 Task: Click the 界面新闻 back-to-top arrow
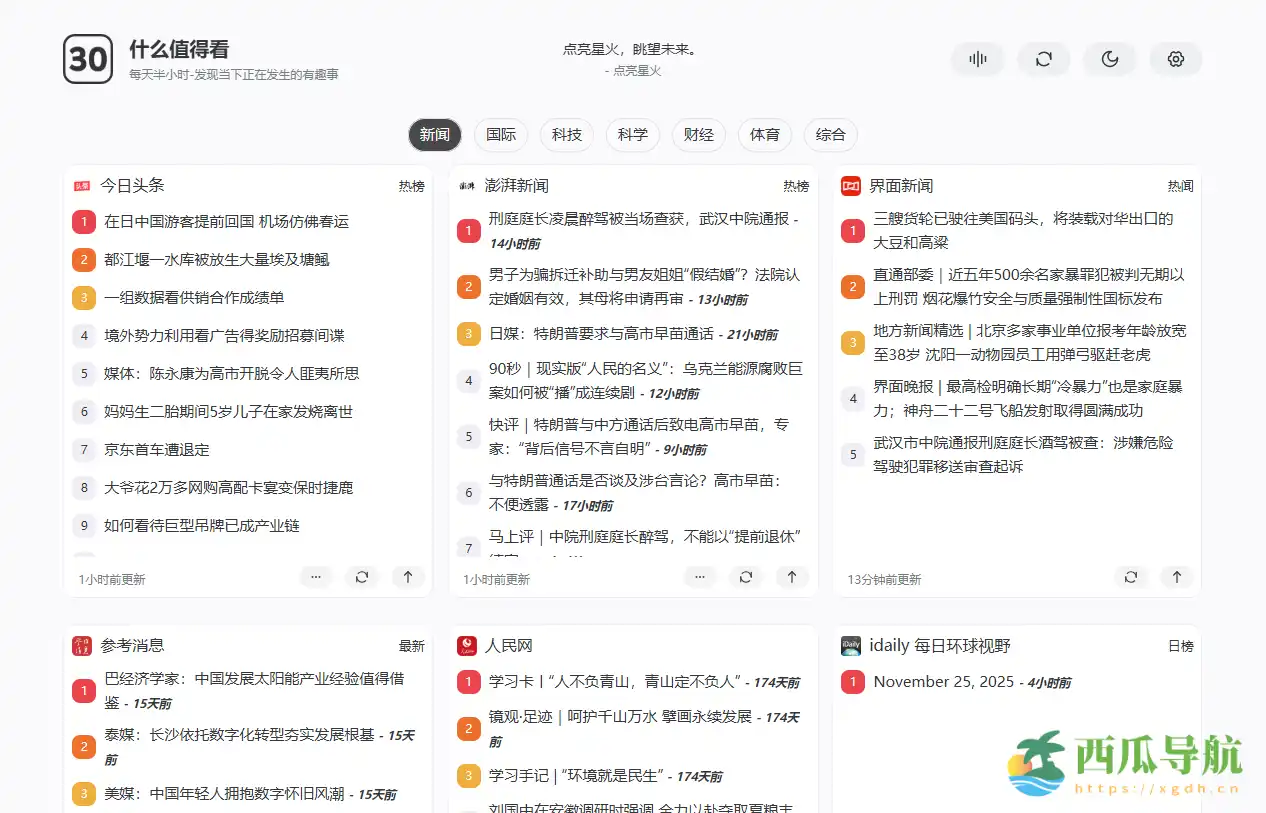(x=1177, y=577)
